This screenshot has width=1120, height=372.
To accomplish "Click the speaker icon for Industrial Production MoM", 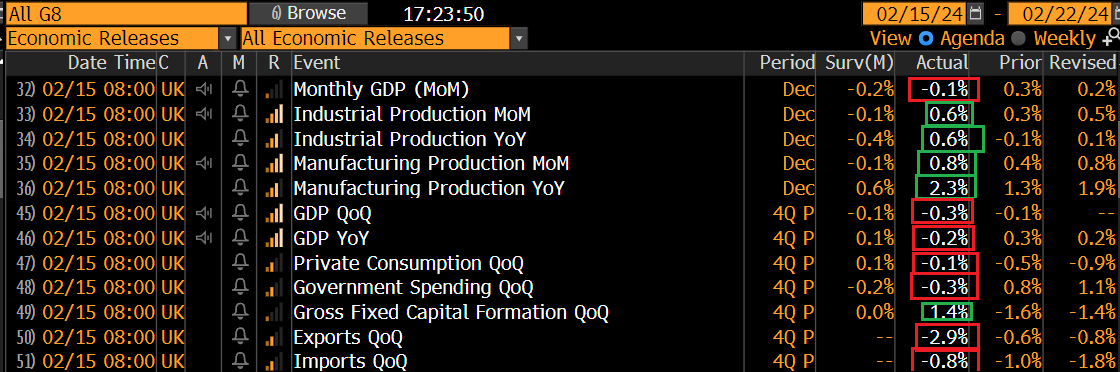I will coord(204,114).
